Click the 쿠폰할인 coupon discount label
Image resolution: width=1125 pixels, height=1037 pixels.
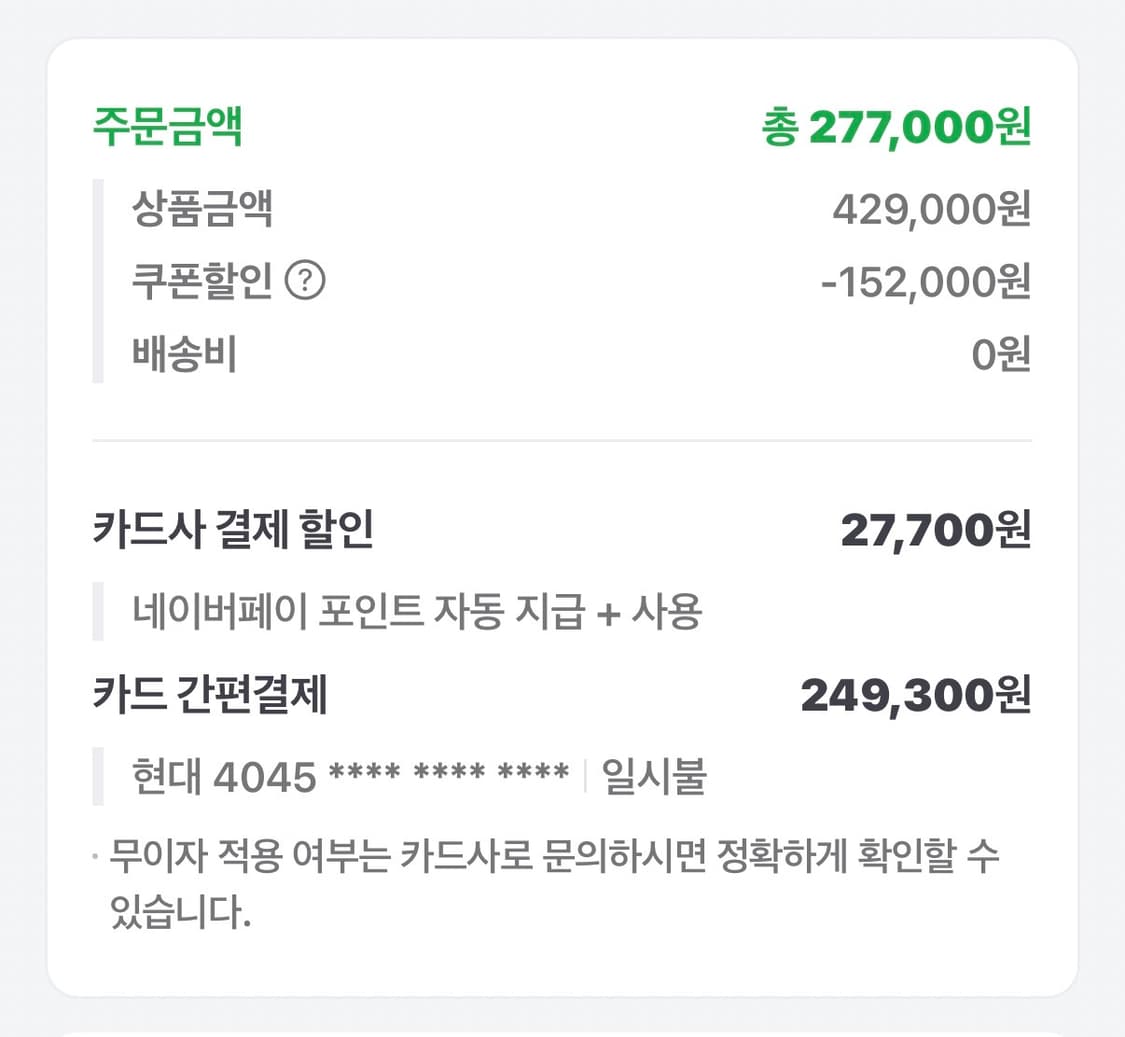click(200, 282)
